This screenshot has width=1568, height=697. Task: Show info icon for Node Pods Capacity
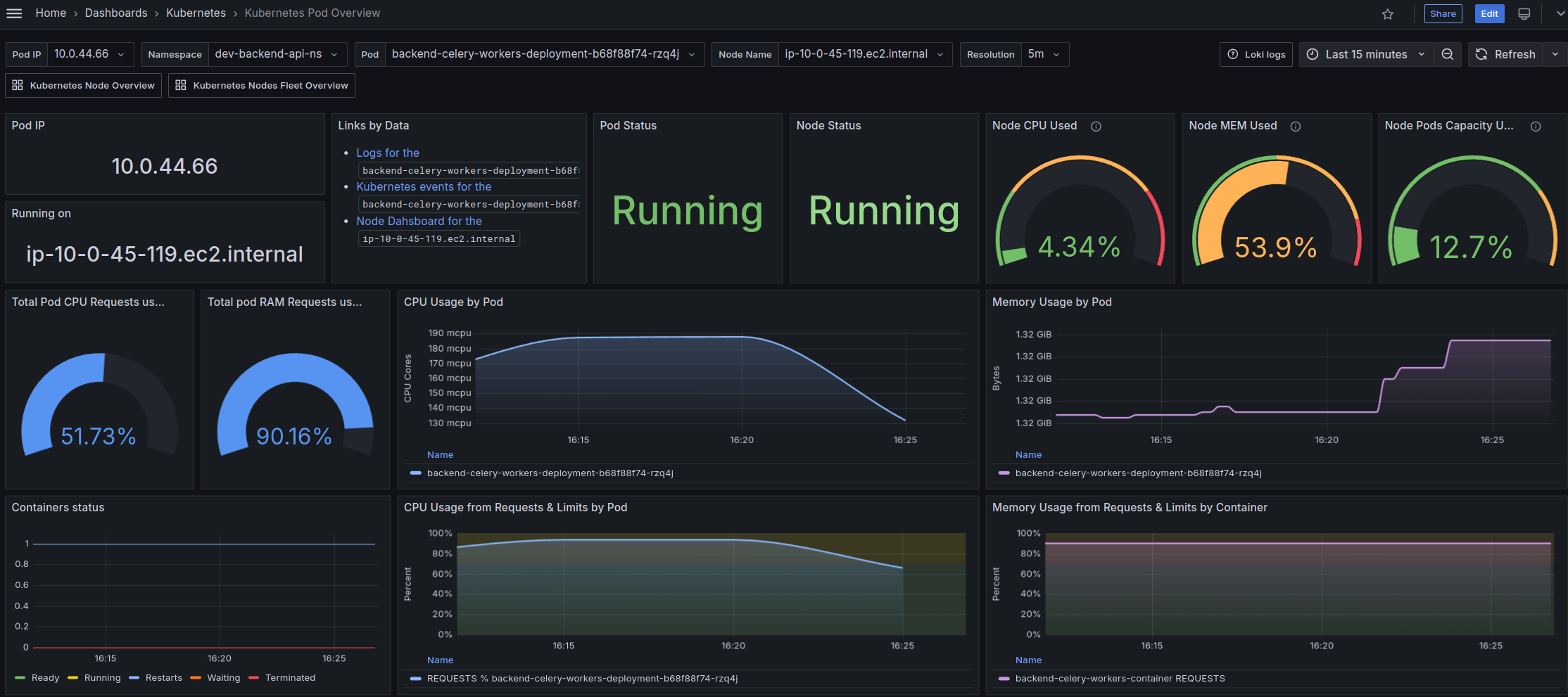(1536, 127)
